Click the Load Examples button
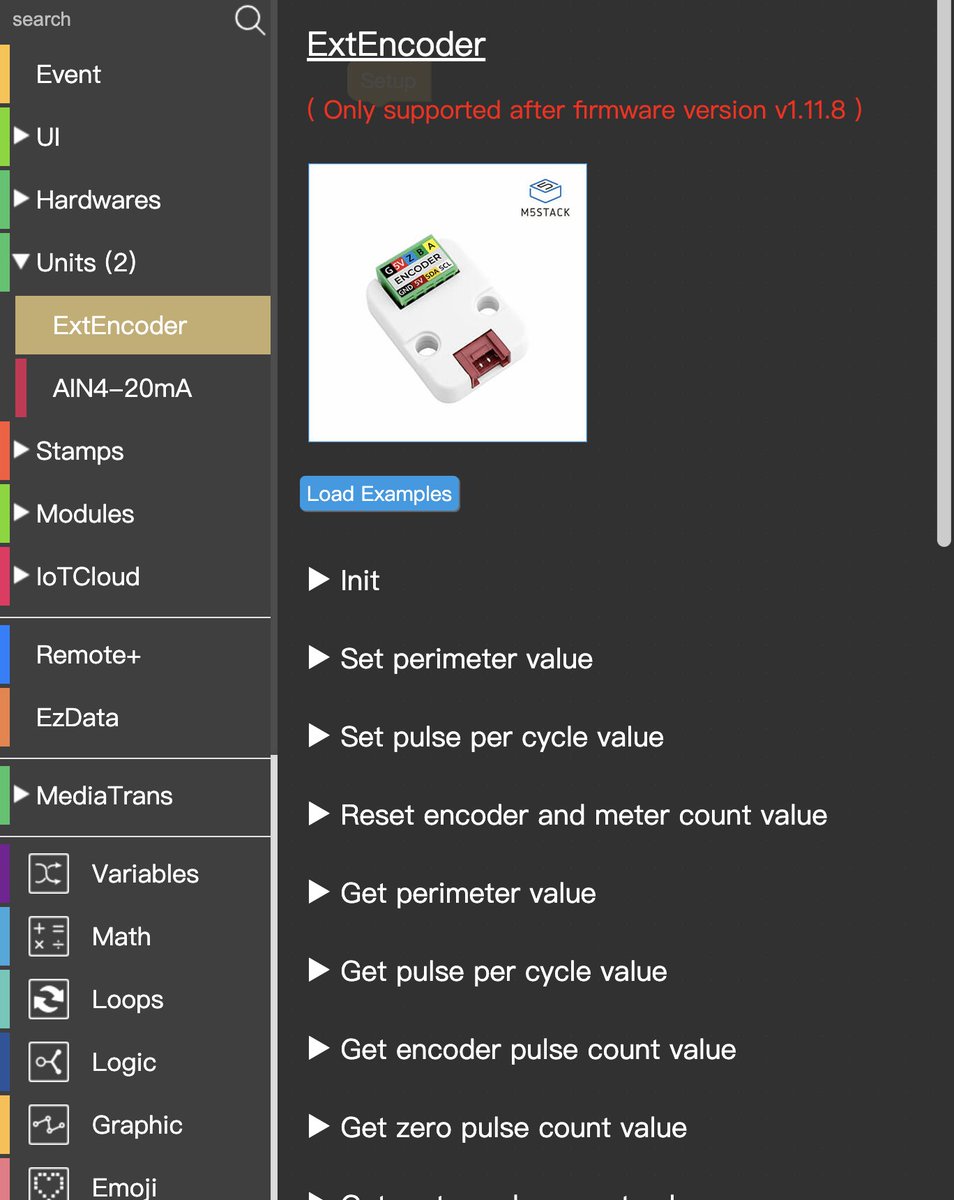Screen dimensions: 954x1200 click(x=379, y=493)
